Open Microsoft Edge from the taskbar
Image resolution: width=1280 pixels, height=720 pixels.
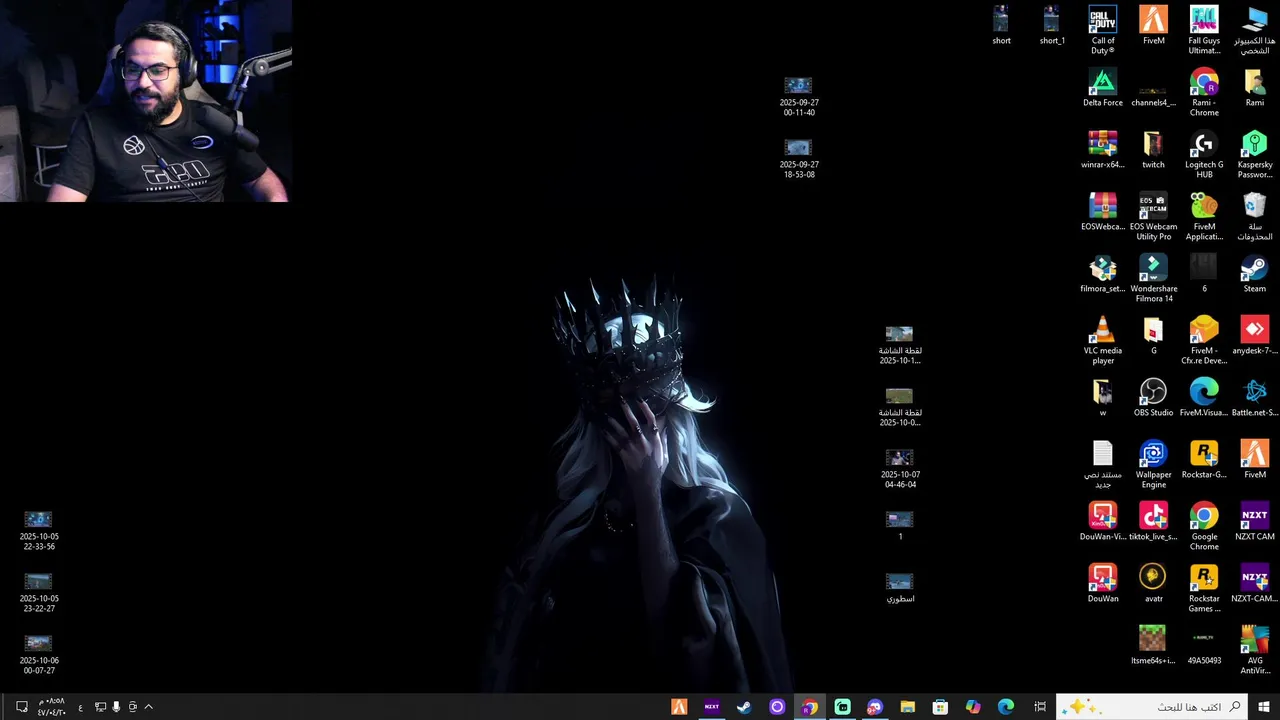tap(1006, 707)
